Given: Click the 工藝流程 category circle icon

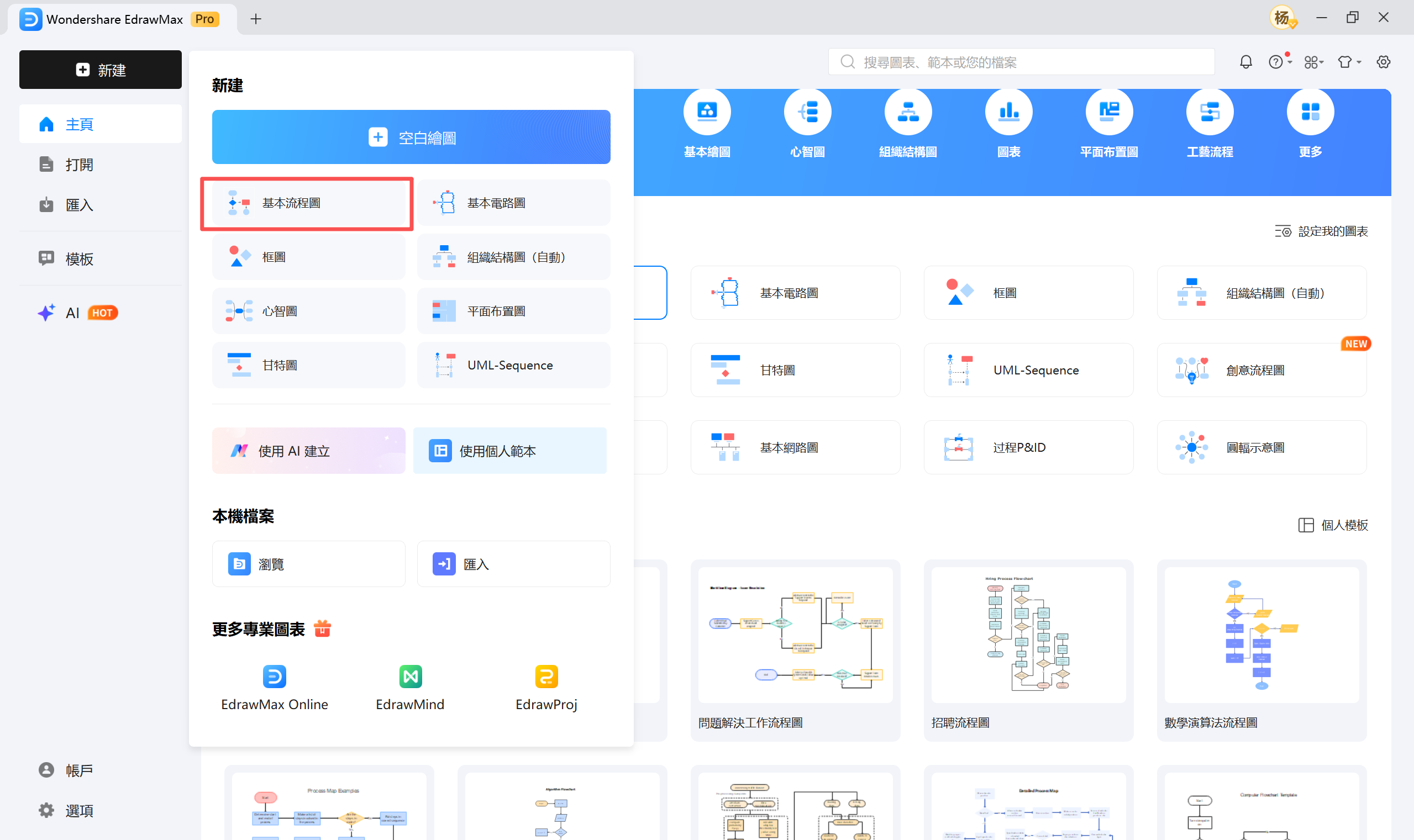Looking at the screenshot, I should coord(1210,112).
